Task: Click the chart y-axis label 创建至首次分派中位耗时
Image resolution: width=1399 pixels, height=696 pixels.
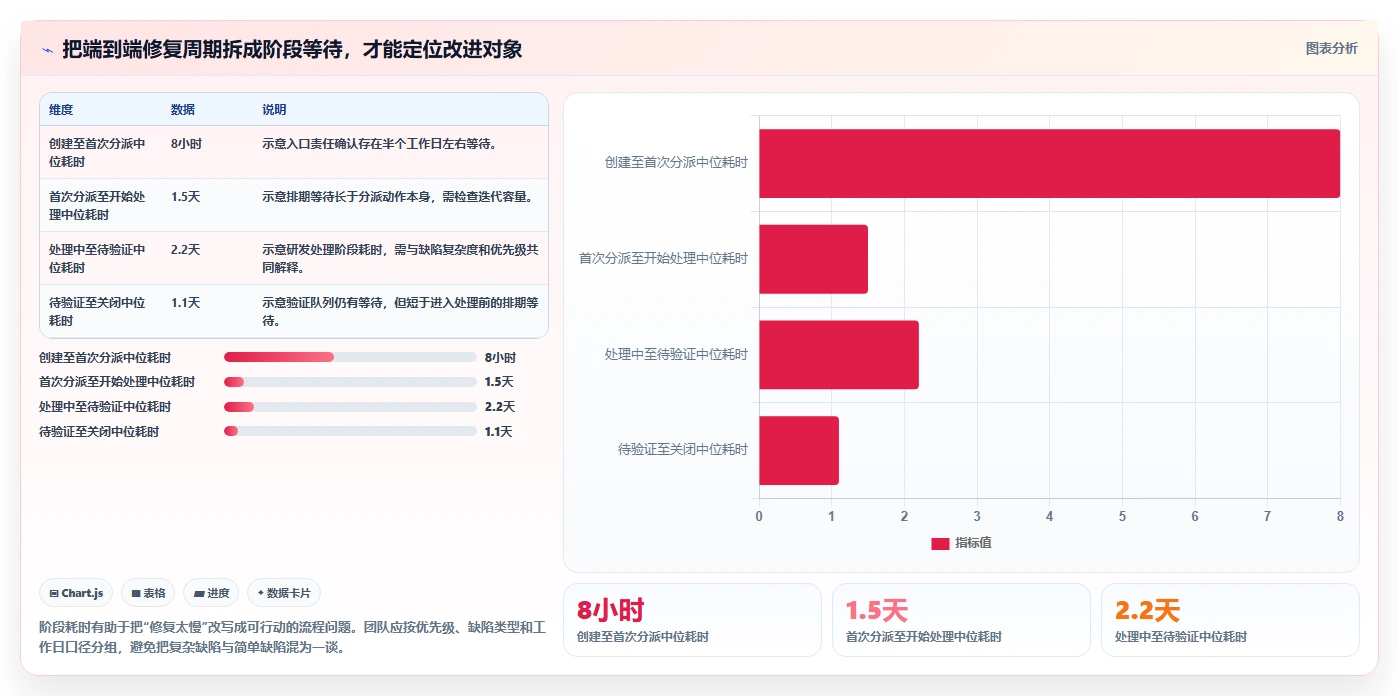Action: [x=676, y=162]
